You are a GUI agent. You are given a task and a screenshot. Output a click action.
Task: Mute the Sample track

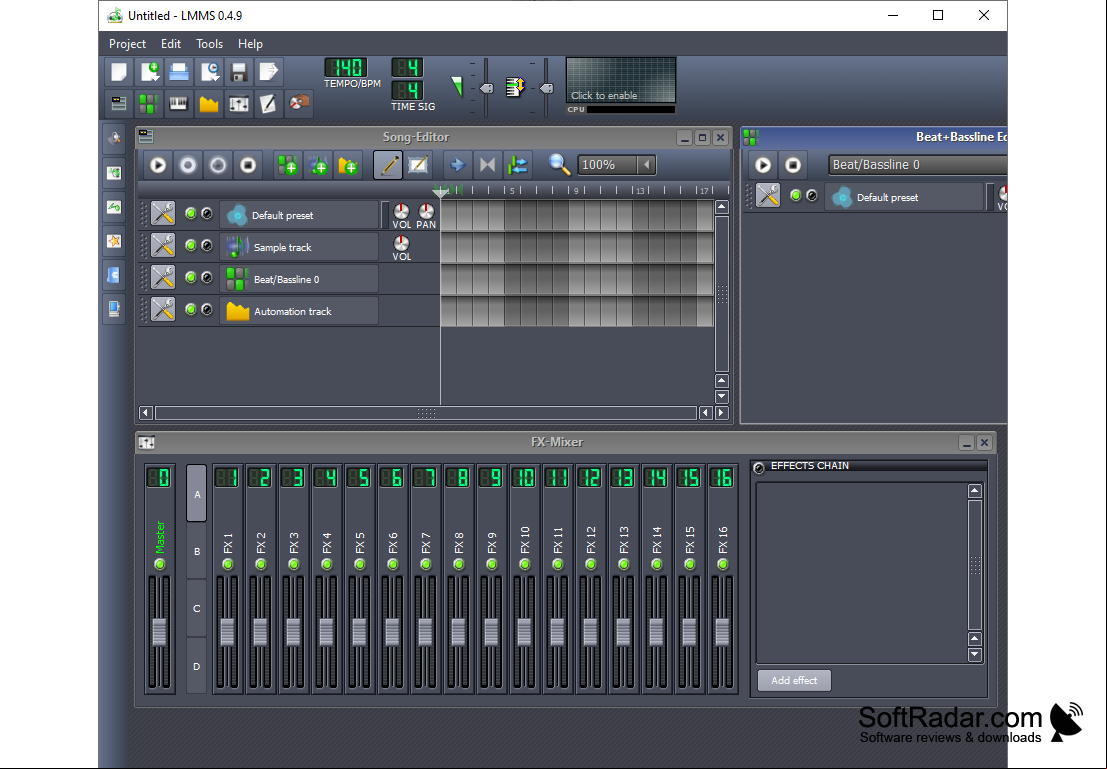pyautogui.click(x=191, y=246)
